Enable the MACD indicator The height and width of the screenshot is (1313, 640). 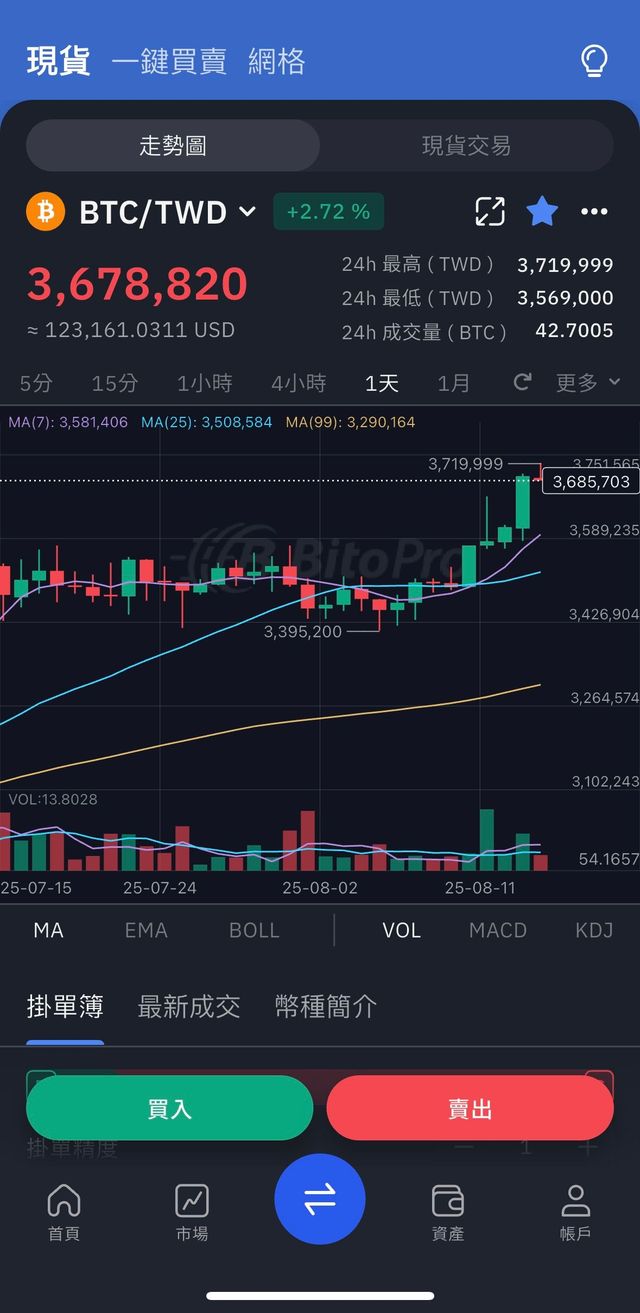coord(497,930)
